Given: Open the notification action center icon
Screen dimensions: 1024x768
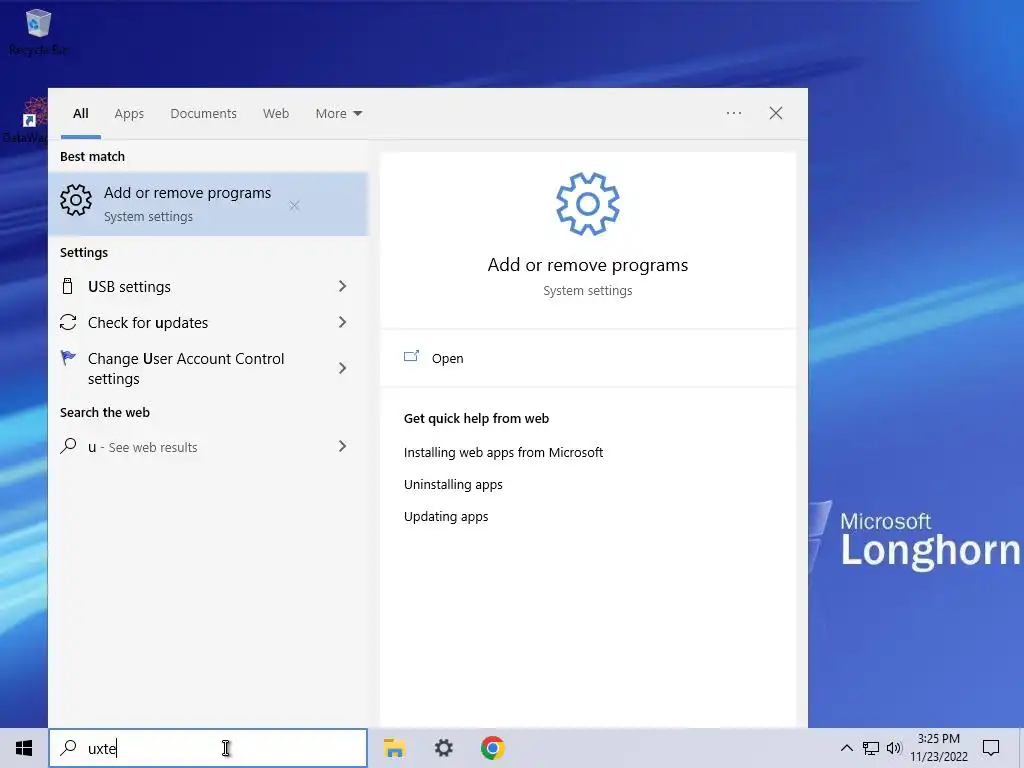Looking at the screenshot, I should click(x=991, y=748).
